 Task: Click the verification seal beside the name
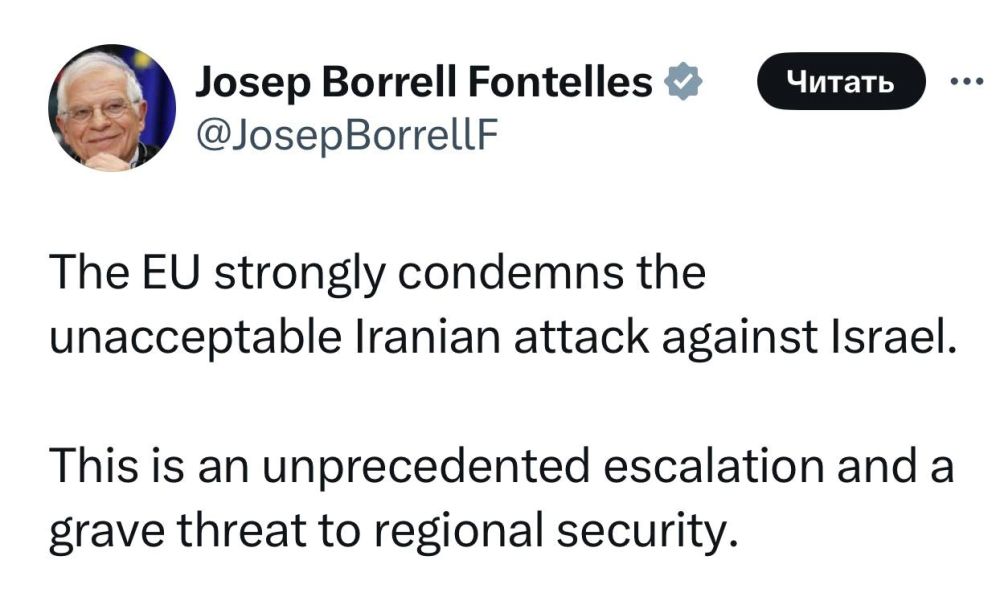[x=684, y=83]
